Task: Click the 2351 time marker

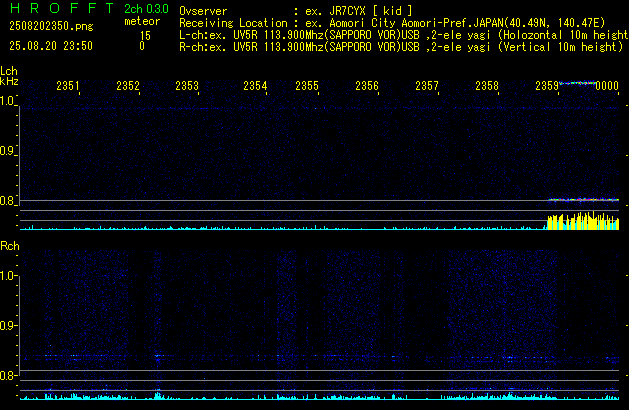Action: coord(68,86)
